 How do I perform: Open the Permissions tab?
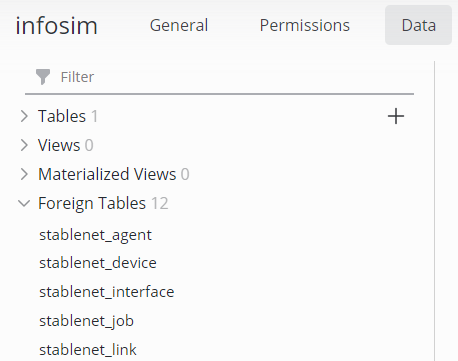click(305, 25)
